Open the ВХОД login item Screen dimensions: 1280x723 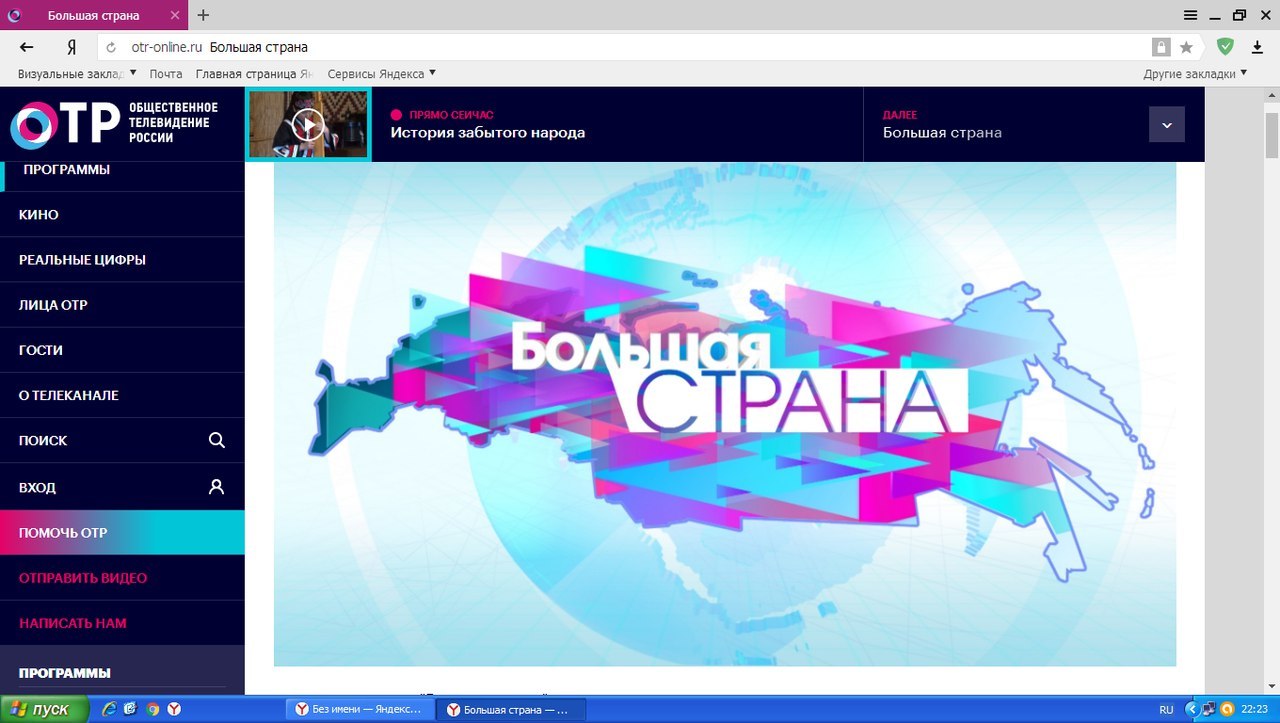(122, 487)
